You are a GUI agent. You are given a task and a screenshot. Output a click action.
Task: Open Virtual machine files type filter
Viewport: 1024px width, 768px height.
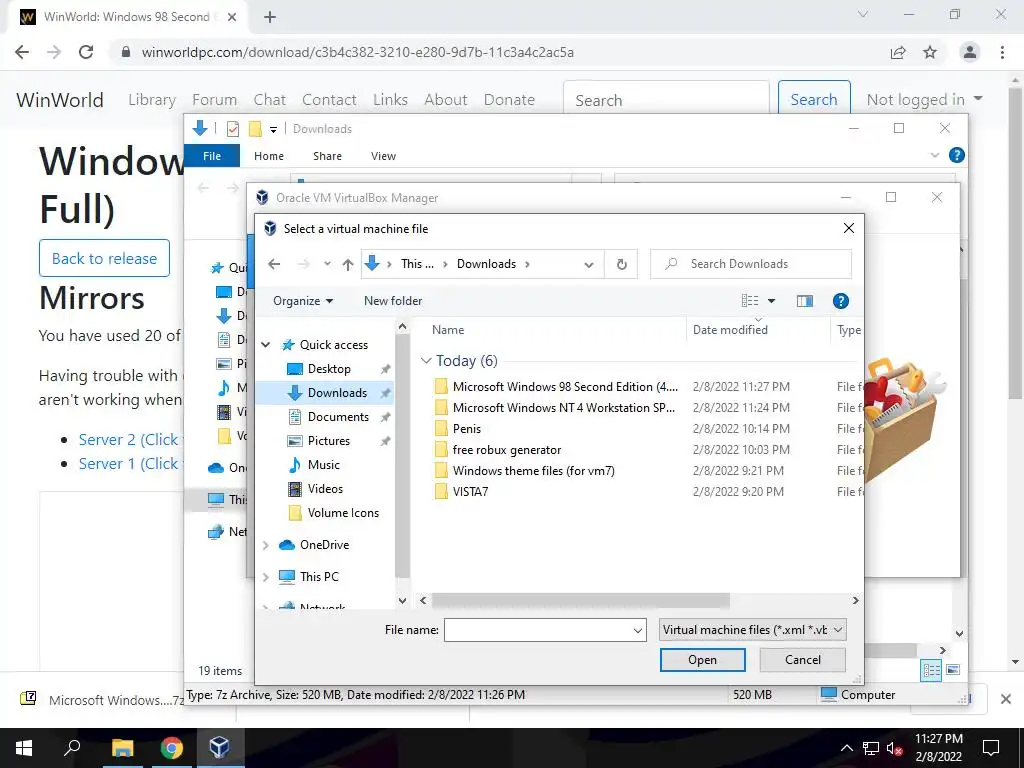753,630
